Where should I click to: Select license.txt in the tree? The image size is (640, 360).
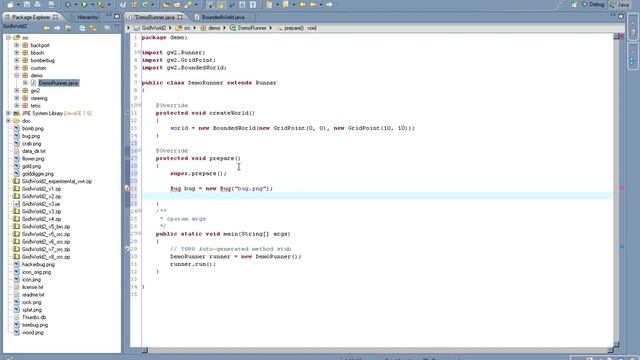coord(33,287)
